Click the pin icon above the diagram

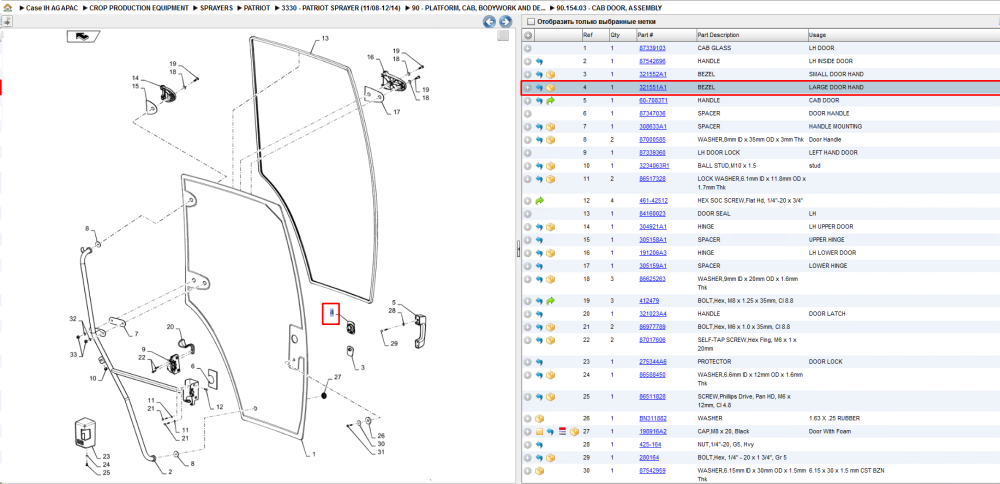[x=6, y=21]
